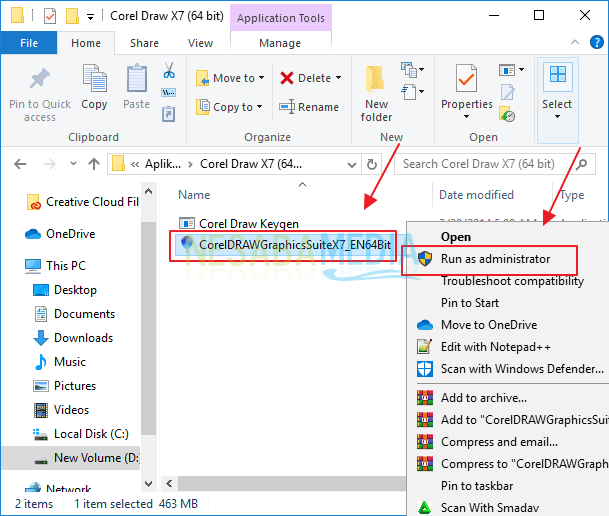Image resolution: width=609 pixels, height=516 pixels.
Task: Go back with the left arrow
Action: pyautogui.click(x=20, y=164)
